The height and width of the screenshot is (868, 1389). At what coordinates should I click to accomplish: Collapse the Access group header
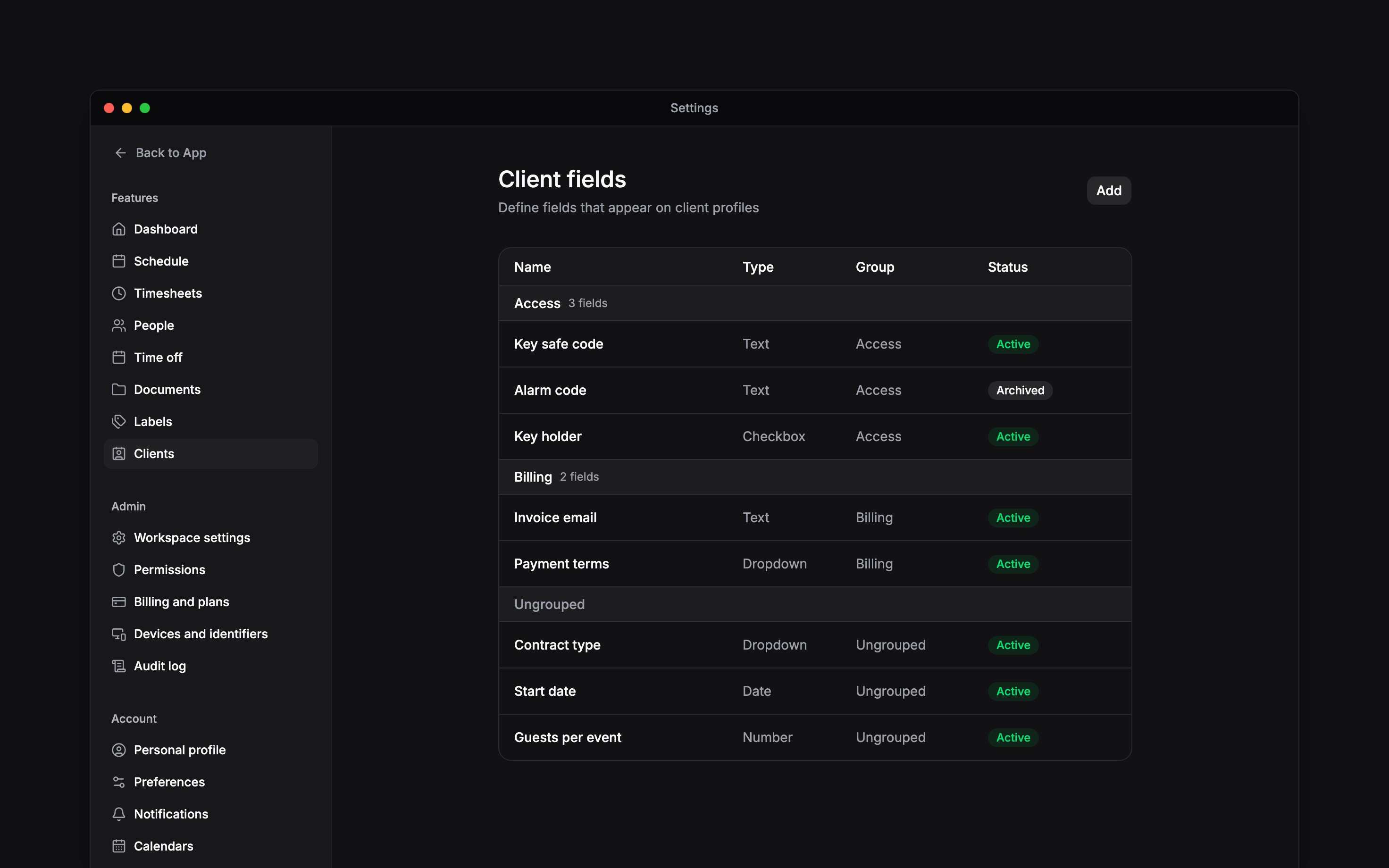814,304
